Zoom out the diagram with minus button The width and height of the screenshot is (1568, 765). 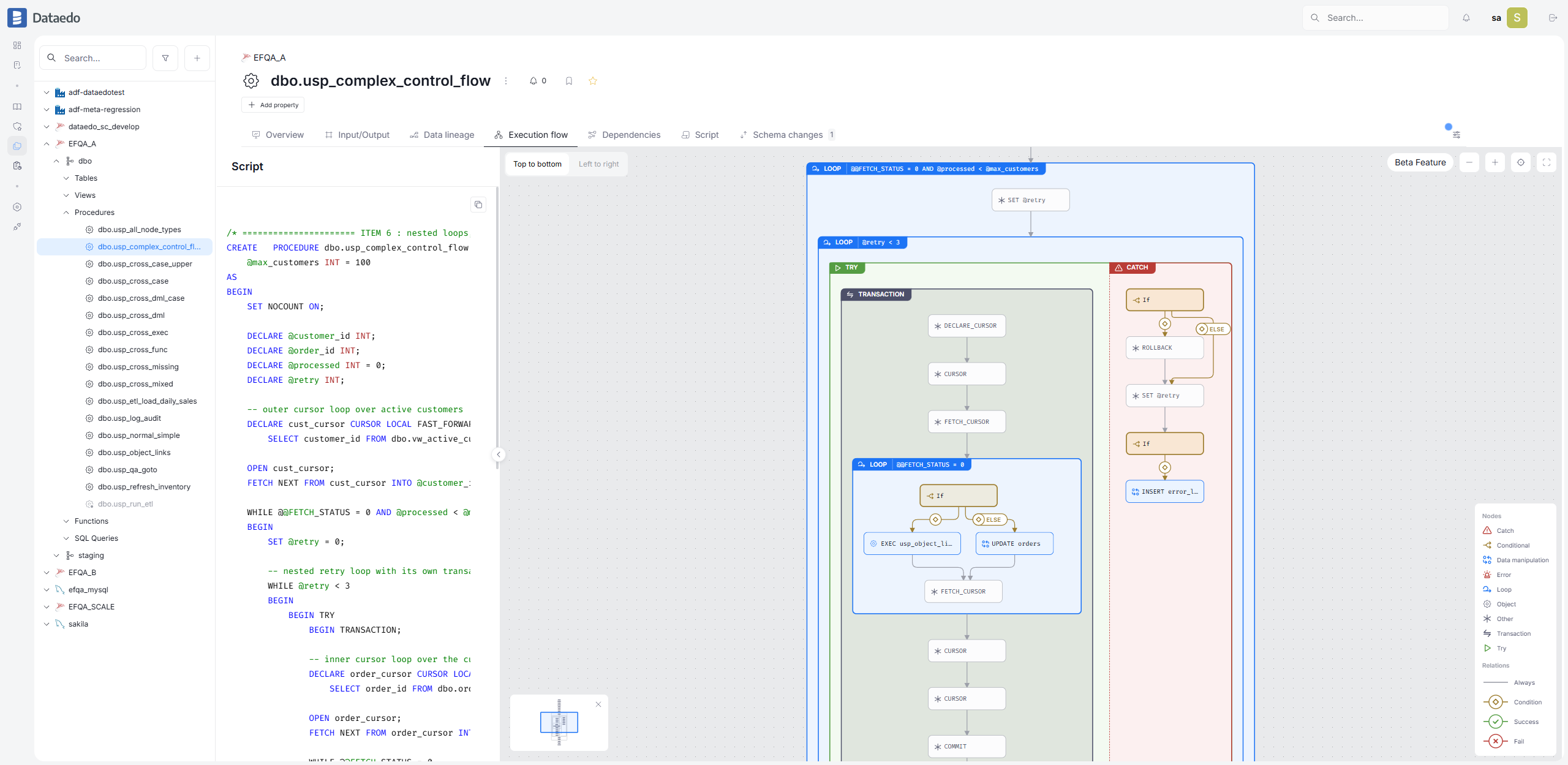1469,162
